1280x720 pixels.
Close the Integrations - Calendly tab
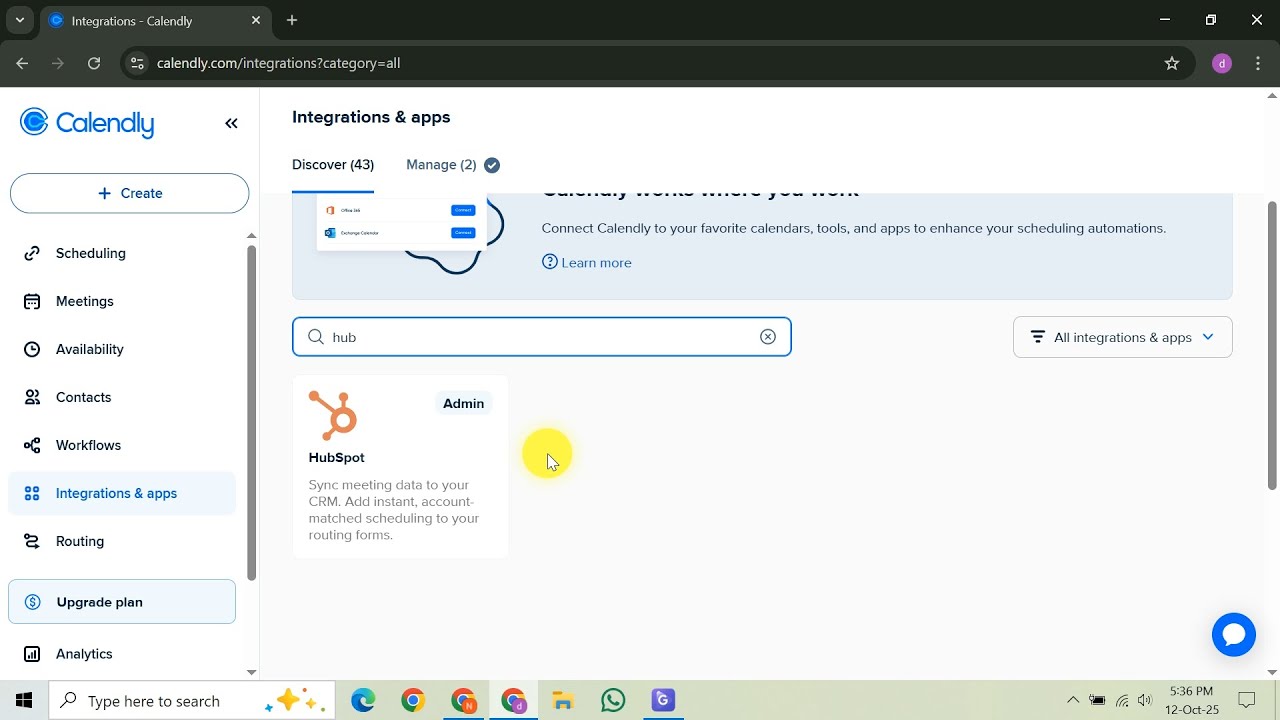tap(256, 20)
